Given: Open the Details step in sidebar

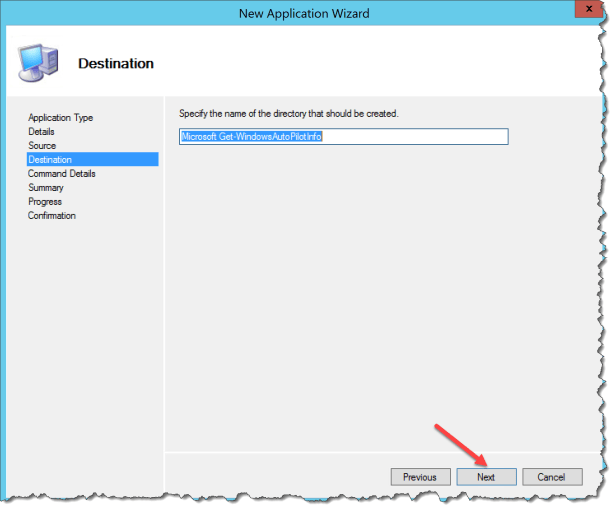Looking at the screenshot, I should (x=41, y=131).
